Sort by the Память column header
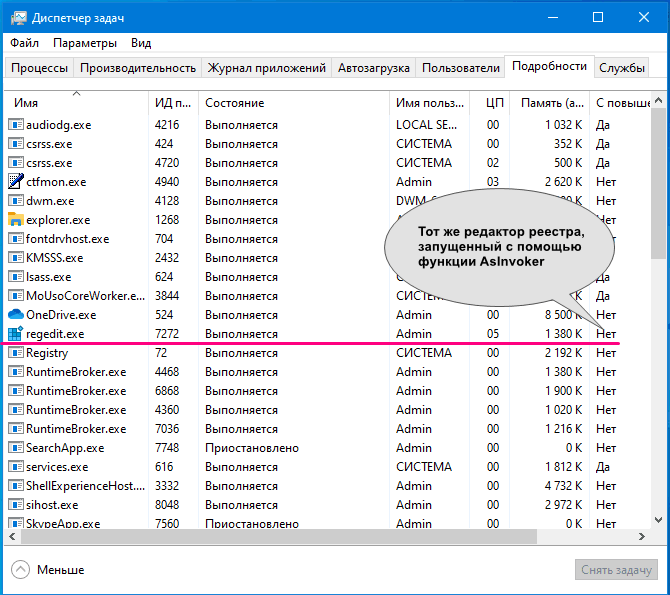670x595 pixels. tap(550, 103)
